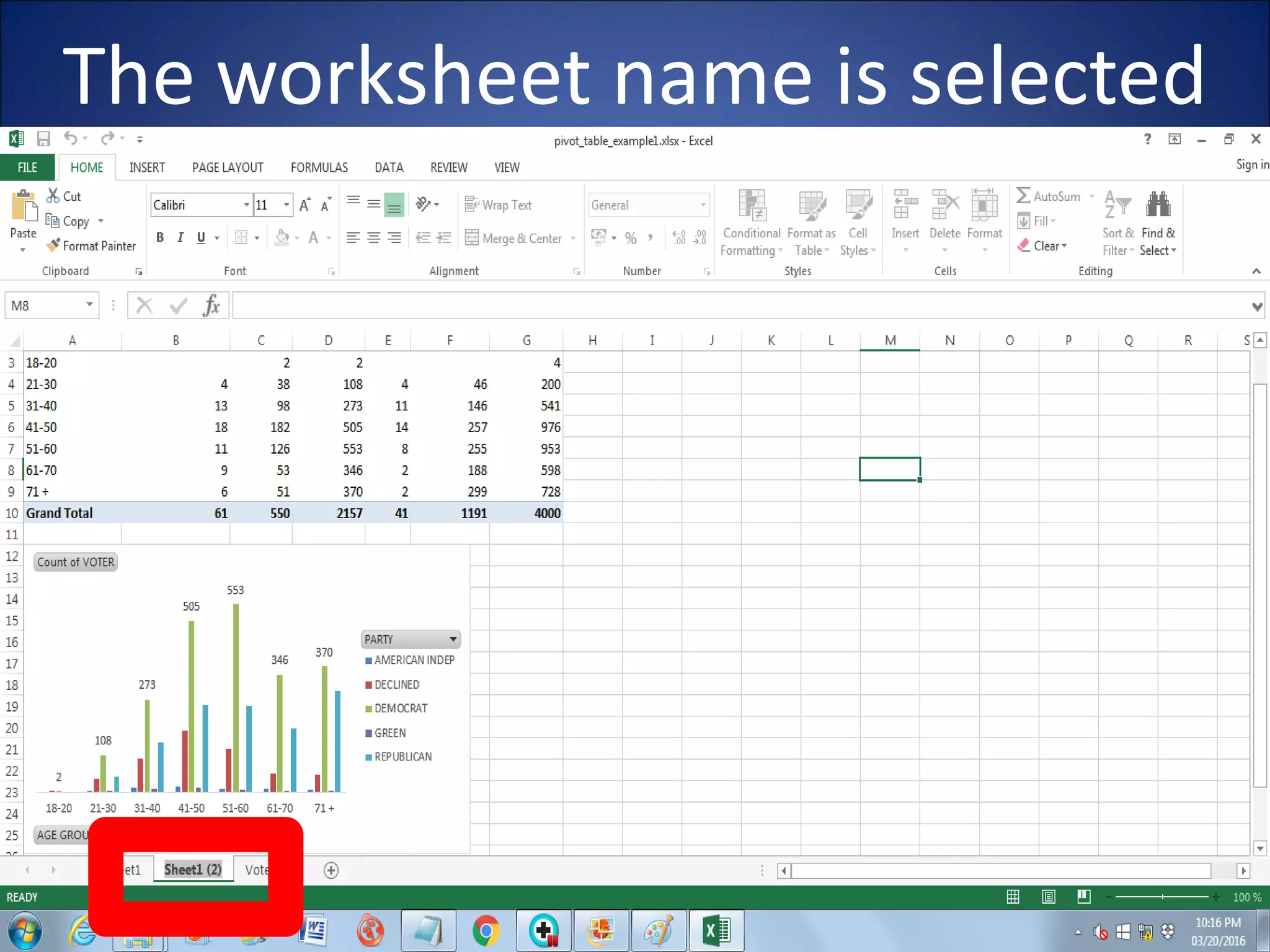Viewport: 1270px width, 952px height.
Task: Select the Sheet1 (2) worksheet tab
Action: 193,870
